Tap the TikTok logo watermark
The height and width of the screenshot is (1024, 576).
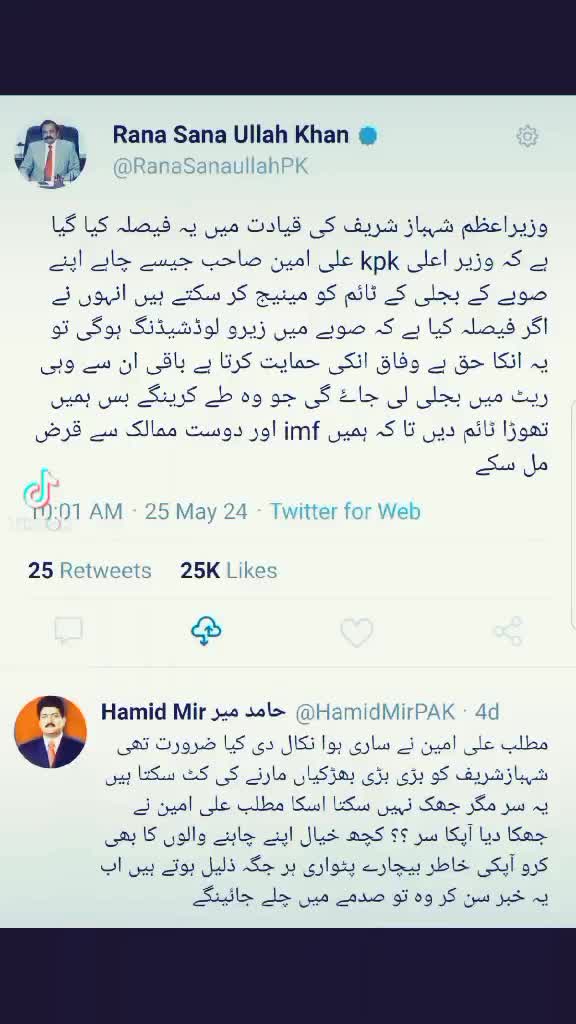(x=41, y=488)
